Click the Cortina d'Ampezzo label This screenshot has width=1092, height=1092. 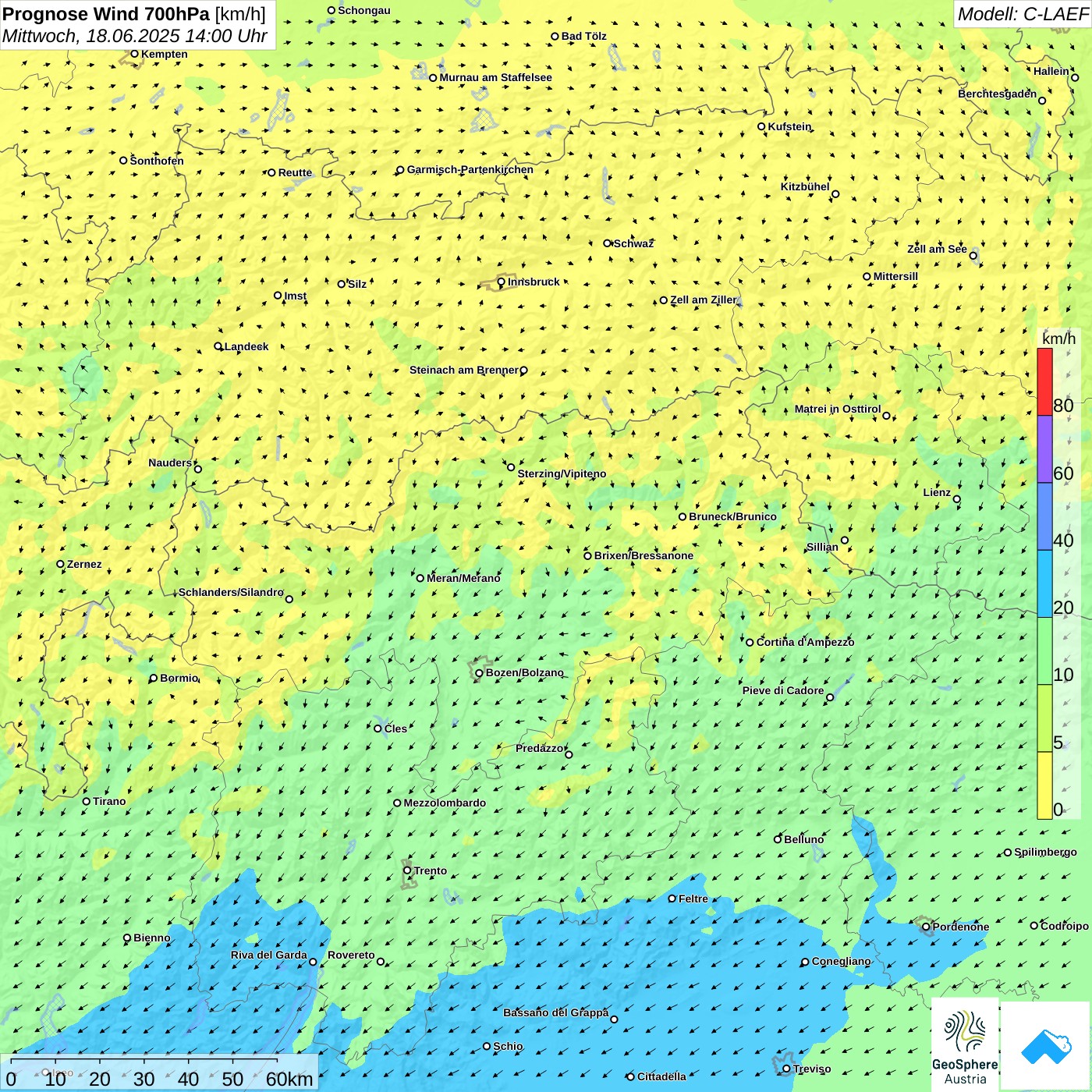(x=806, y=642)
